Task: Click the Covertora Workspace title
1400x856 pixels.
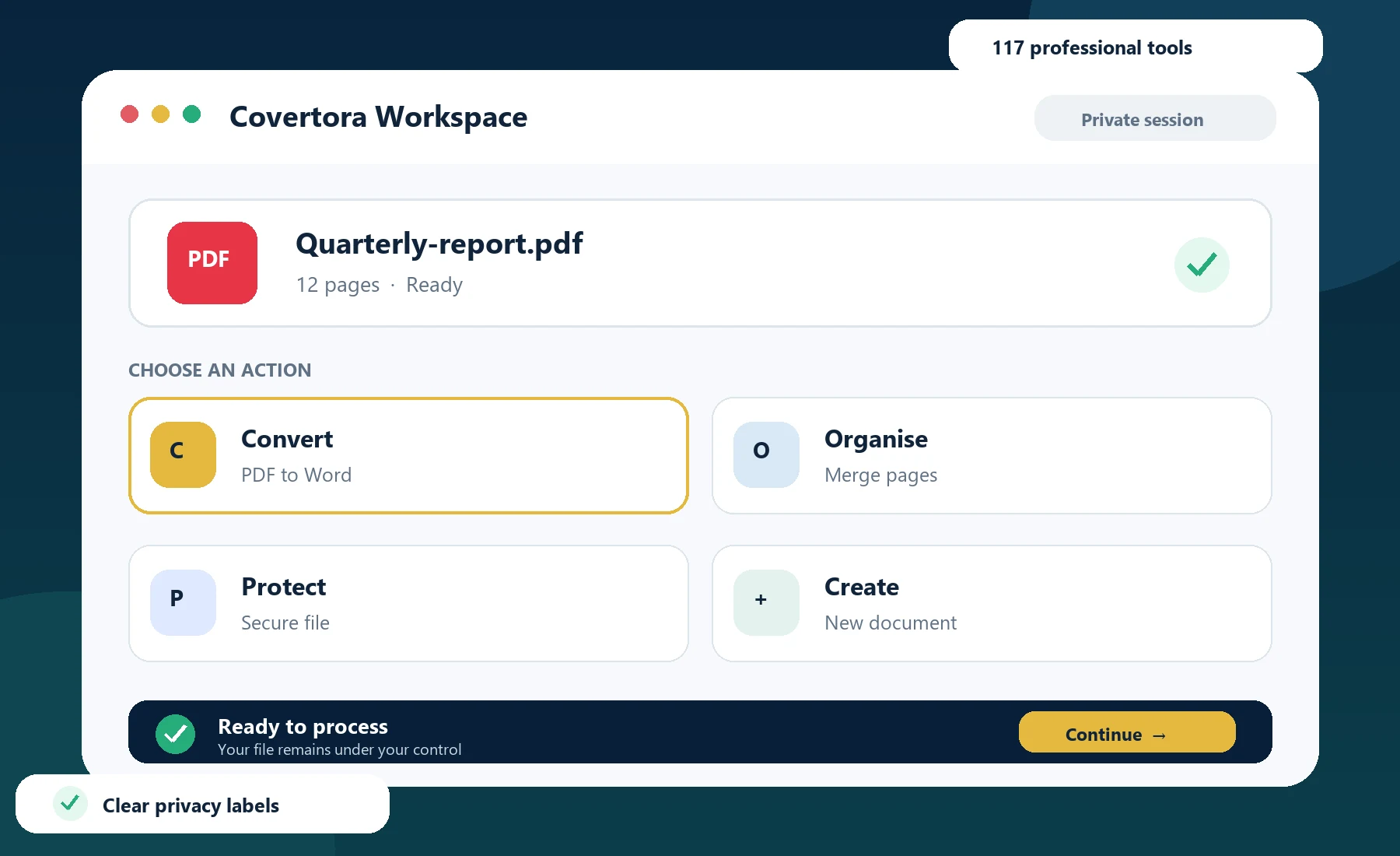Action: coord(378,117)
